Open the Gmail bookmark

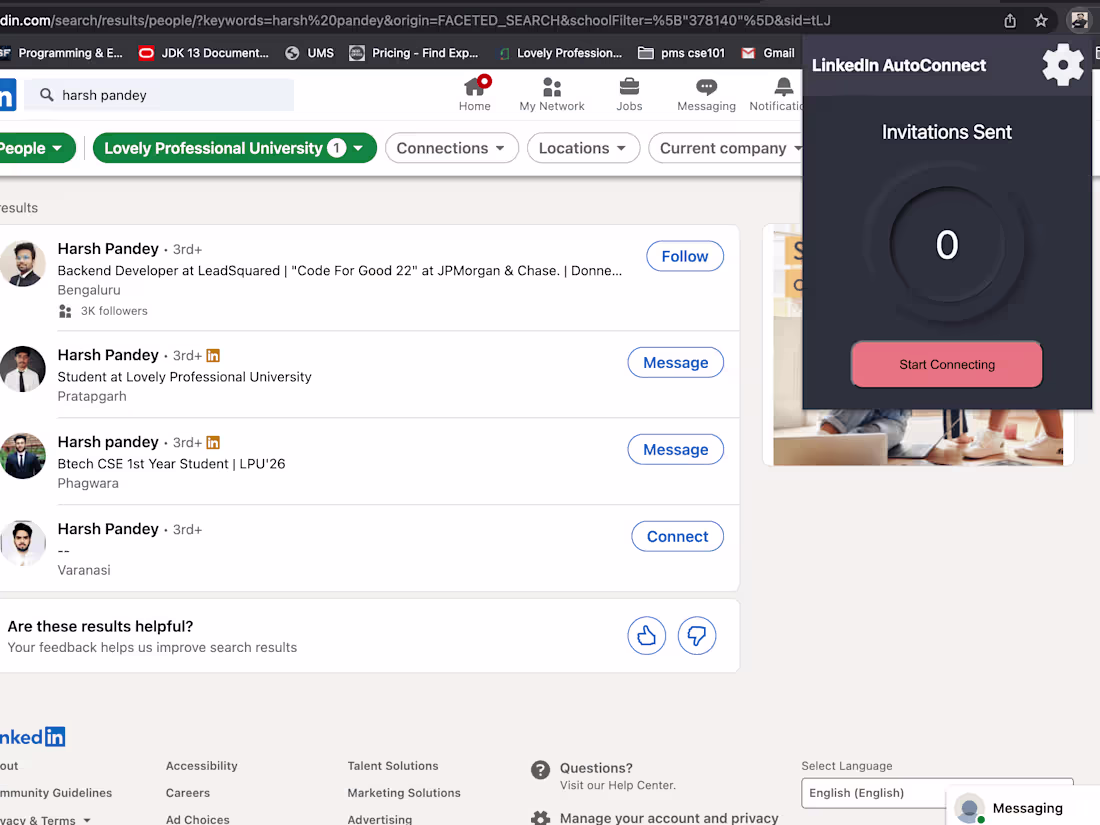point(767,53)
